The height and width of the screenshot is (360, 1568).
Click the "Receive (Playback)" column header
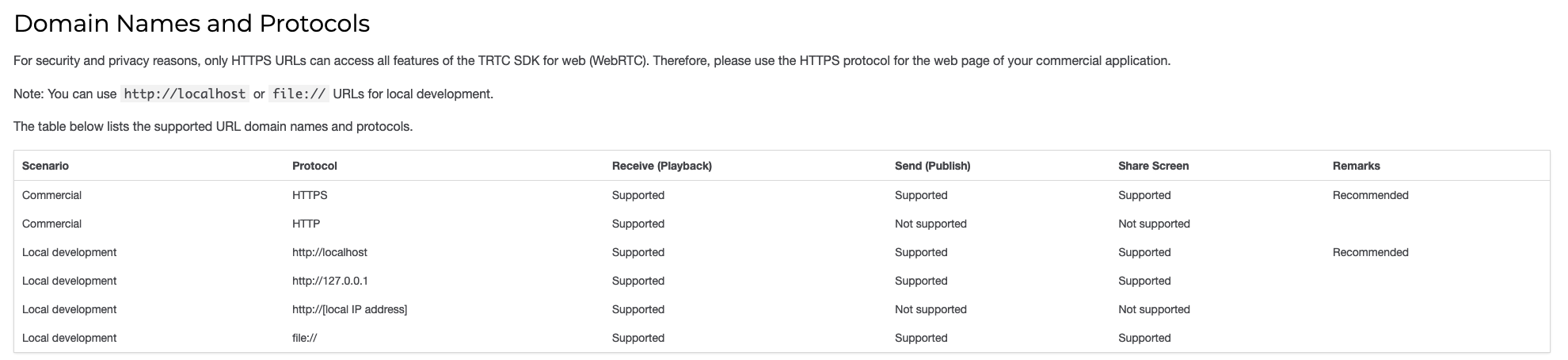[x=661, y=166]
